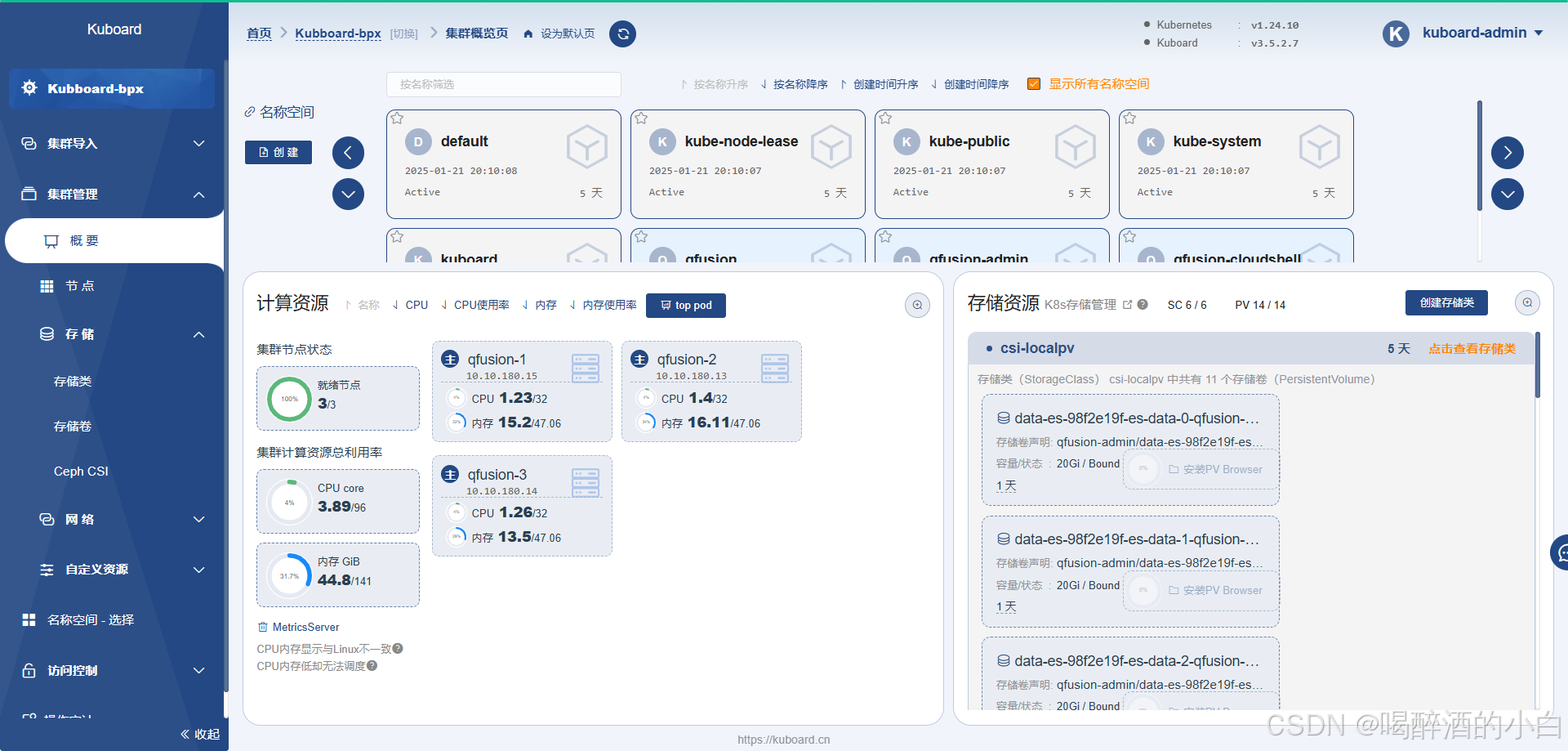Open the K8s storage management help icon
This screenshot has width=1568, height=751.
pyautogui.click(x=1143, y=305)
